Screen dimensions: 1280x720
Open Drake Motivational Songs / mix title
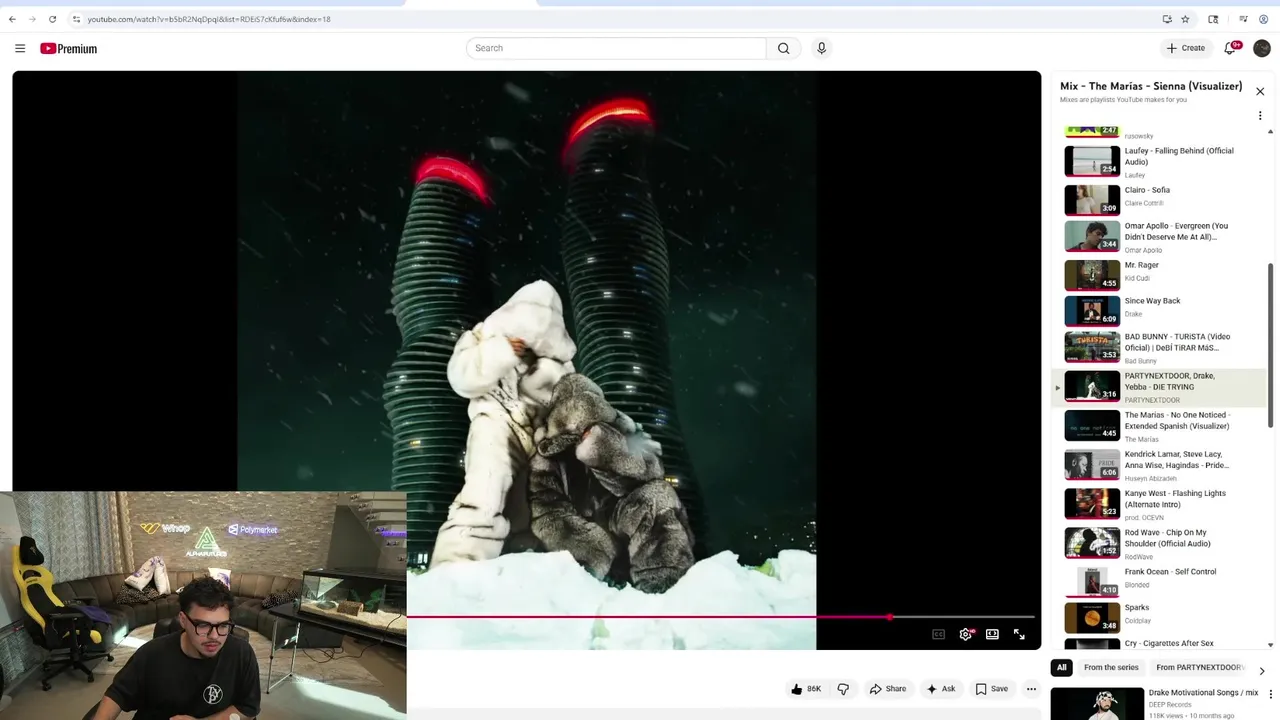pos(1203,693)
